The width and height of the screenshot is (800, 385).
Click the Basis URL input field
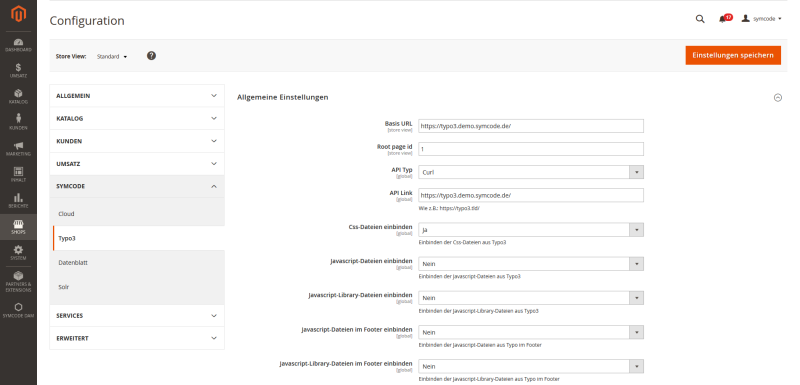531,126
